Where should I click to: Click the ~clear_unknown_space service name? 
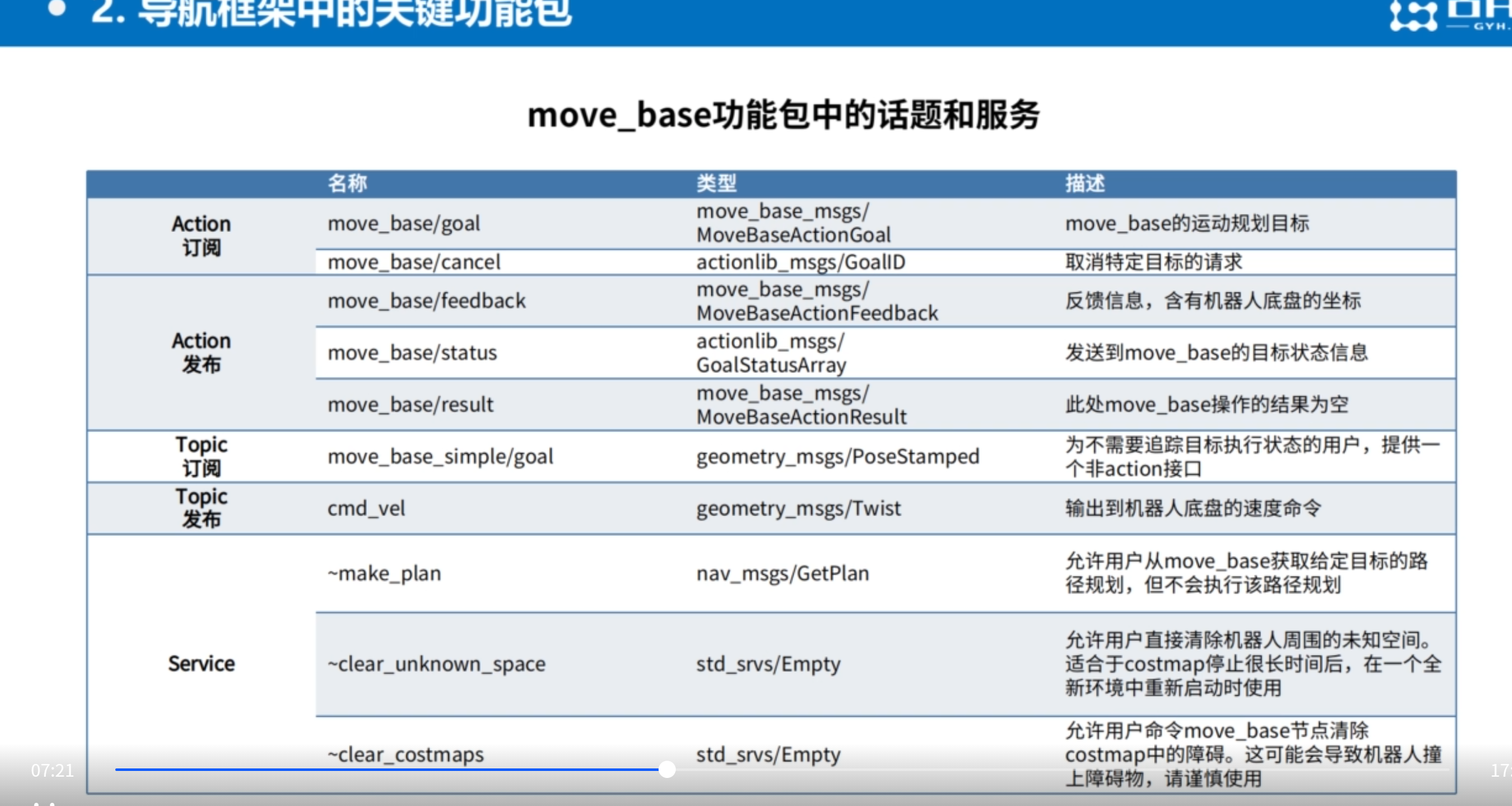pyautogui.click(x=436, y=664)
